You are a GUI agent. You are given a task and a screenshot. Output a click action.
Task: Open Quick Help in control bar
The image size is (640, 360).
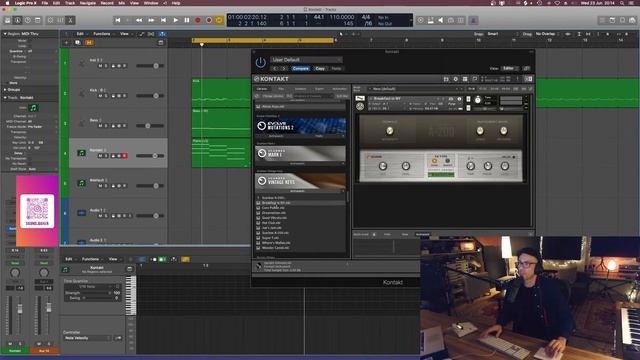pyautogui.click(x=28, y=20)
